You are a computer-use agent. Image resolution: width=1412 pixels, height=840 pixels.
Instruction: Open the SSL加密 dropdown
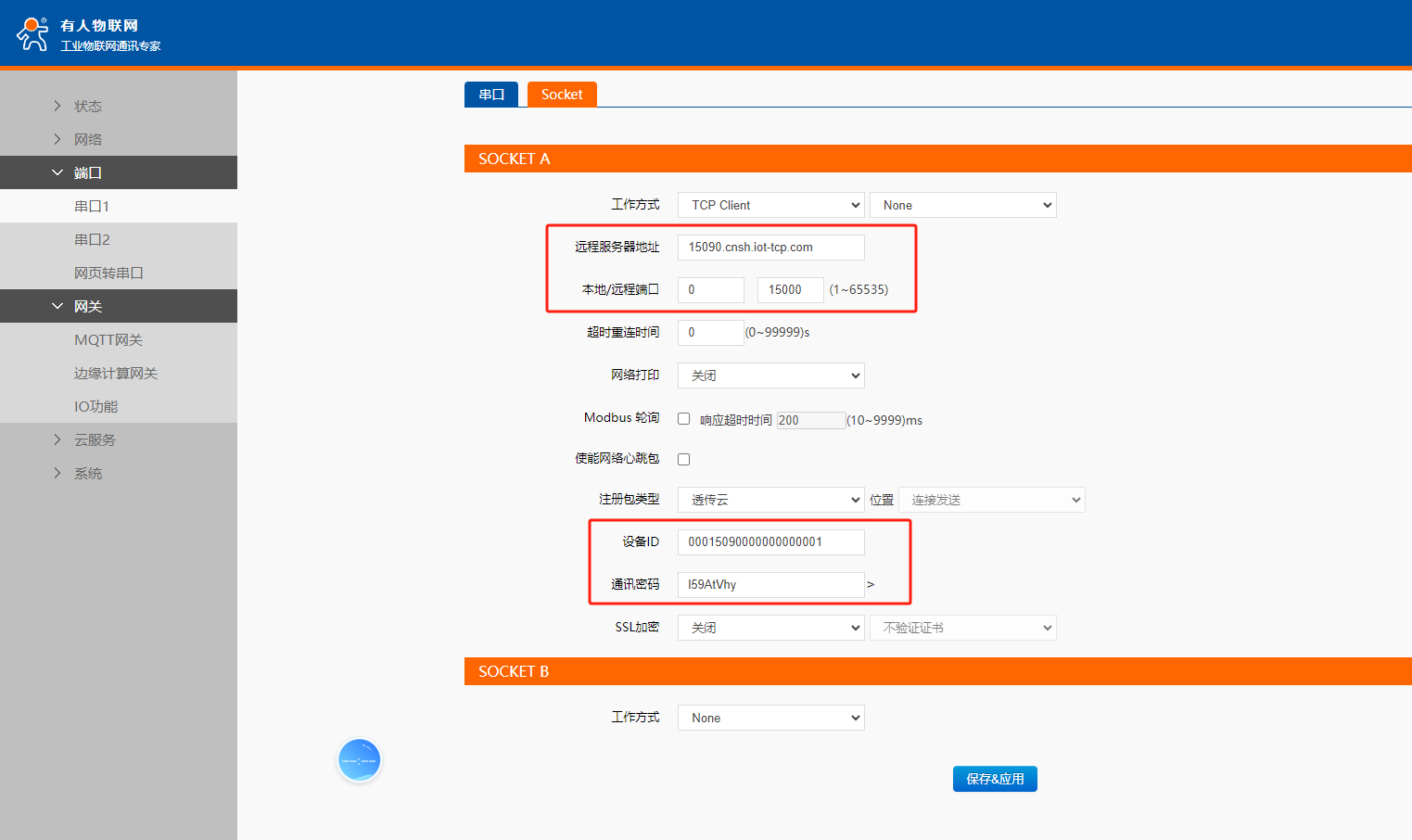(770, 628)
